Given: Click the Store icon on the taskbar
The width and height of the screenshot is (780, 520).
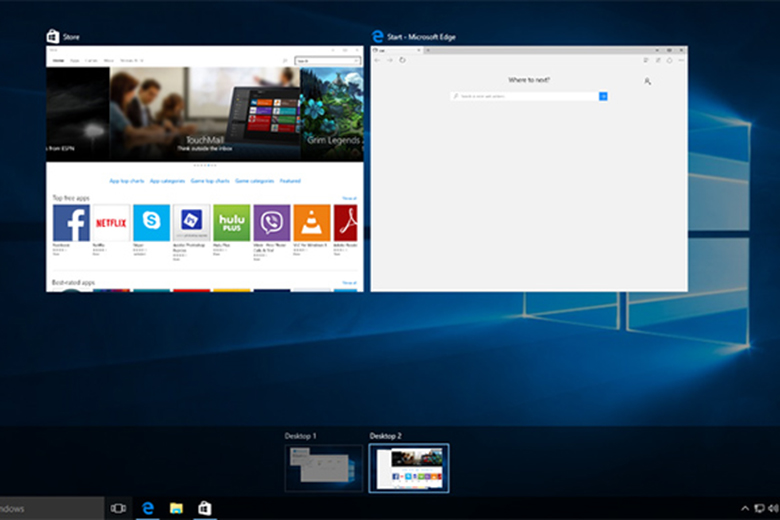Looking at the screenshot, I should 205,508.
